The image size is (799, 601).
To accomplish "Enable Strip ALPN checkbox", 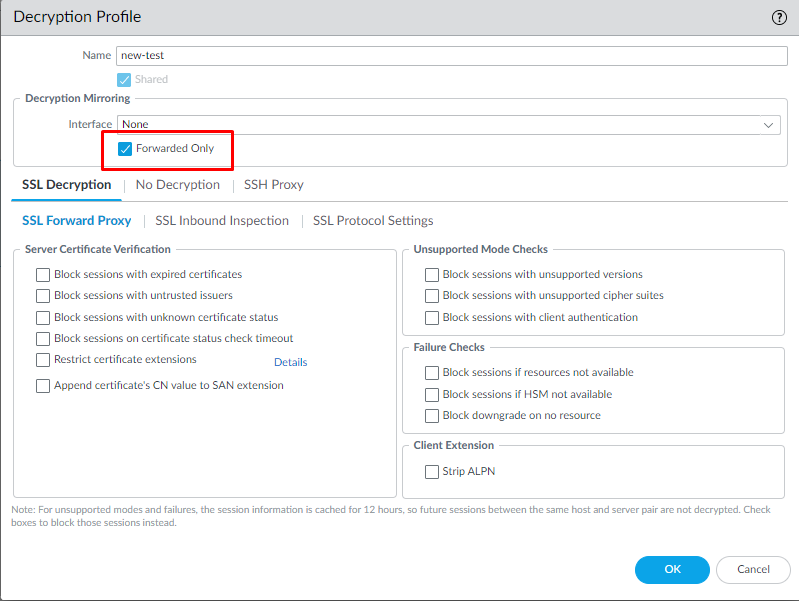I will tap(432, 472).
